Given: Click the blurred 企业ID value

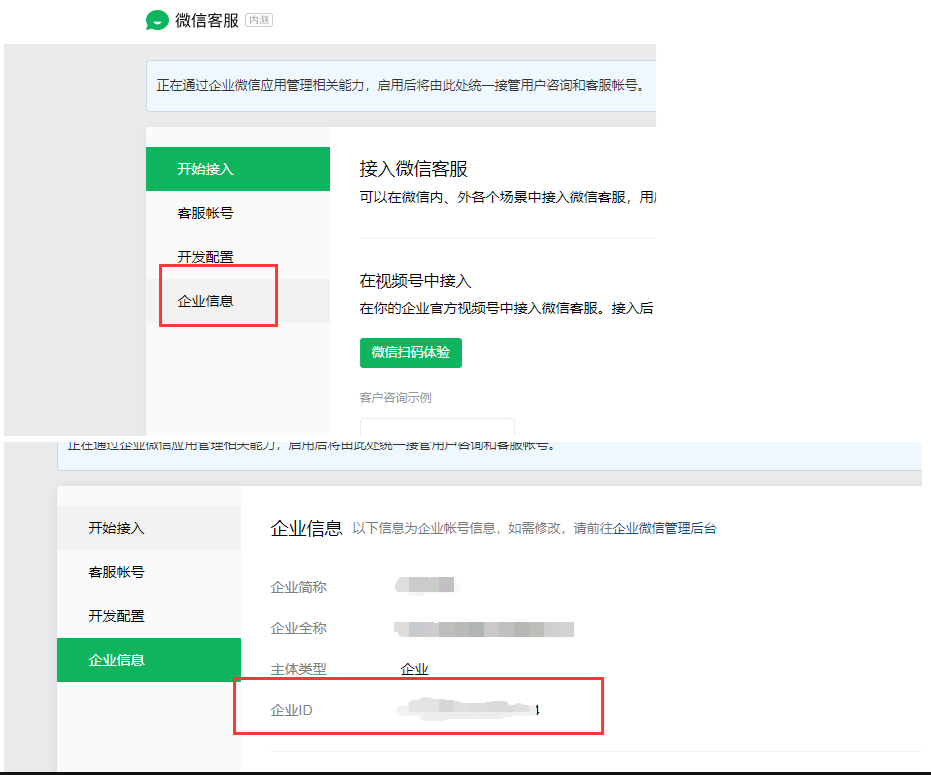Looking at the screenshot, I should pyautogui.click(x=468, y=709).
